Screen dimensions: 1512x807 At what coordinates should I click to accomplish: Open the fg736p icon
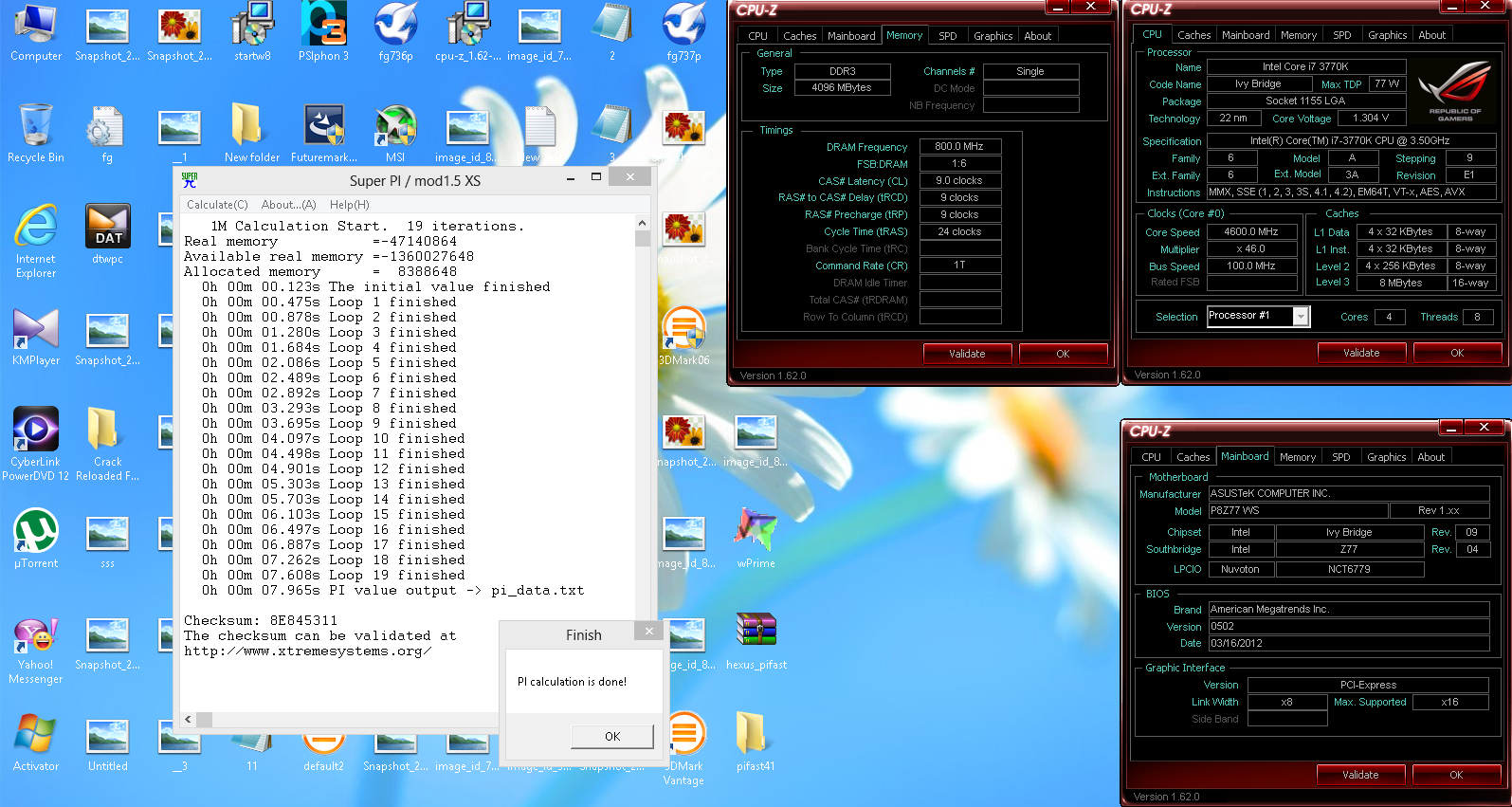tap(395, 33)
